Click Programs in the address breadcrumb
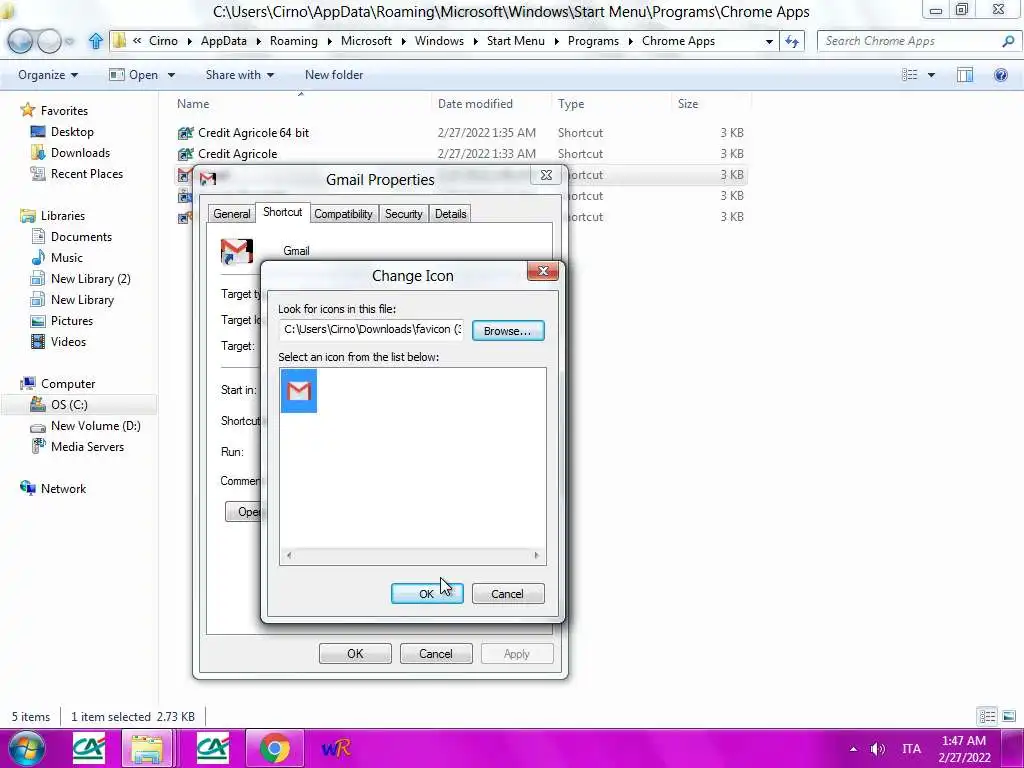Screen dimensions: 1024x768 click(593, 41)
